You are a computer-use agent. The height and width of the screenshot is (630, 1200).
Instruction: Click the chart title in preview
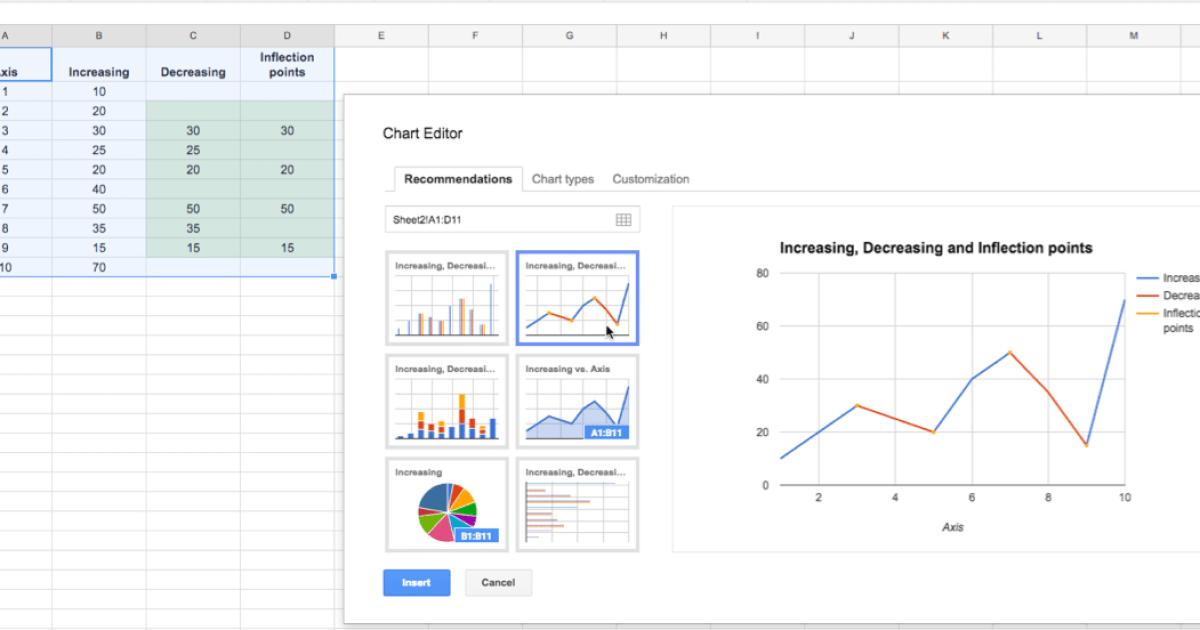[x=935, y=247]
